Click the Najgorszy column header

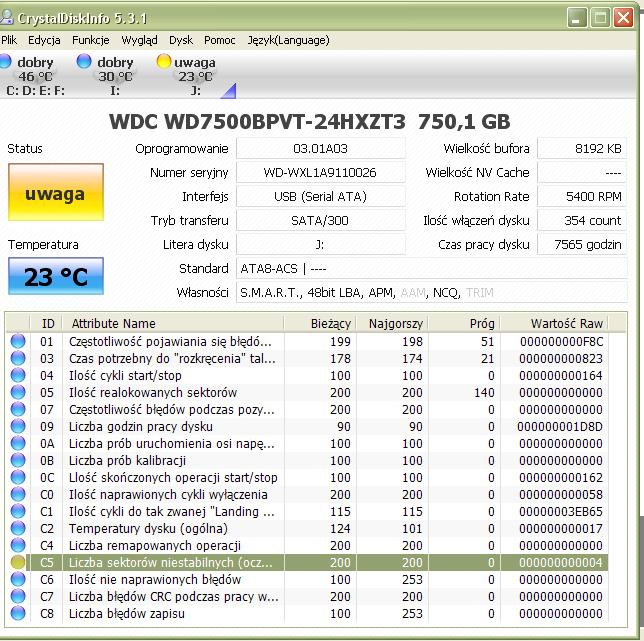392,324
